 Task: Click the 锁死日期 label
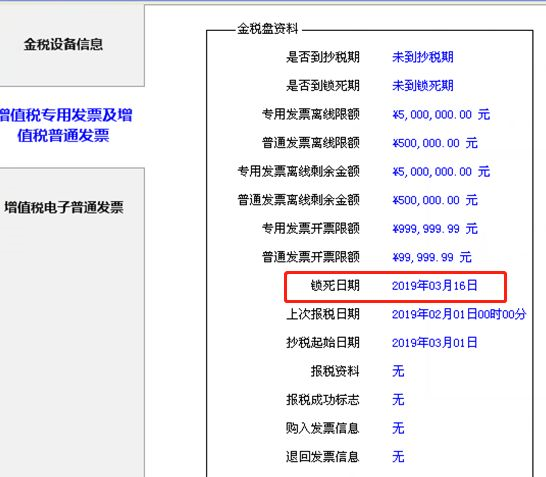click(335, 286)
